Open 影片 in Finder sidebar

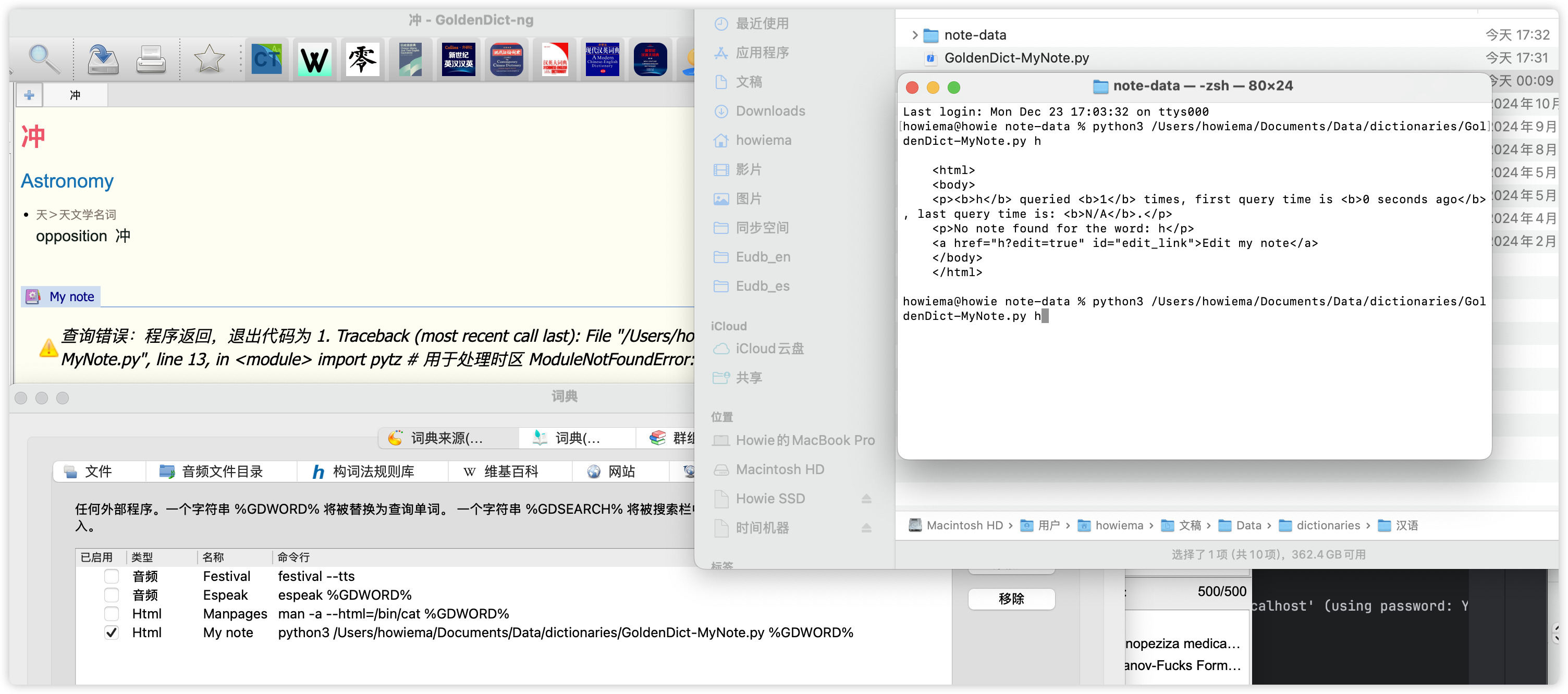748,170
